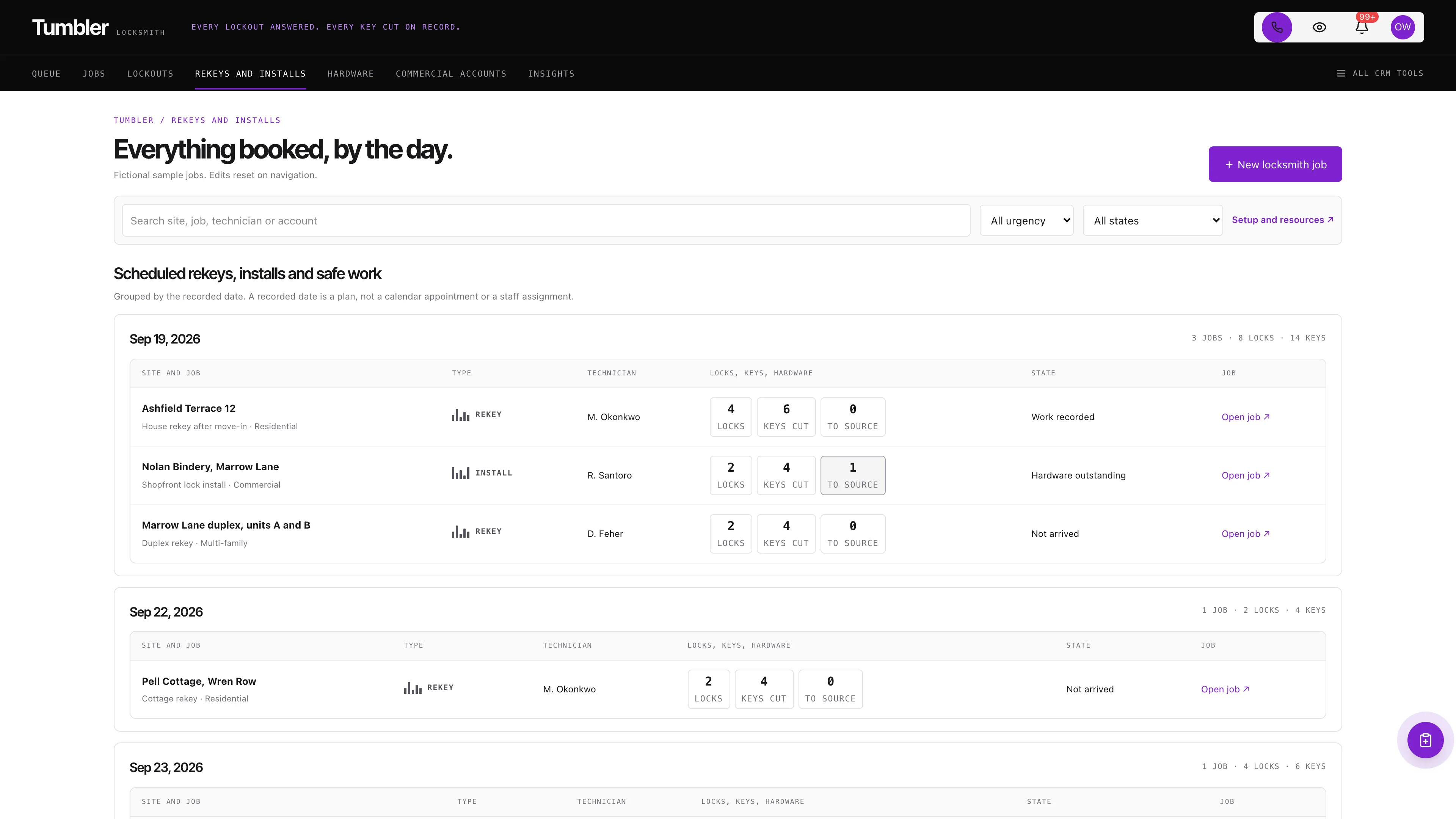Click the 4 Keys Cut tile for Nolan Bindery
Screen dimensions: 1456x819
(x=786, y=475)
